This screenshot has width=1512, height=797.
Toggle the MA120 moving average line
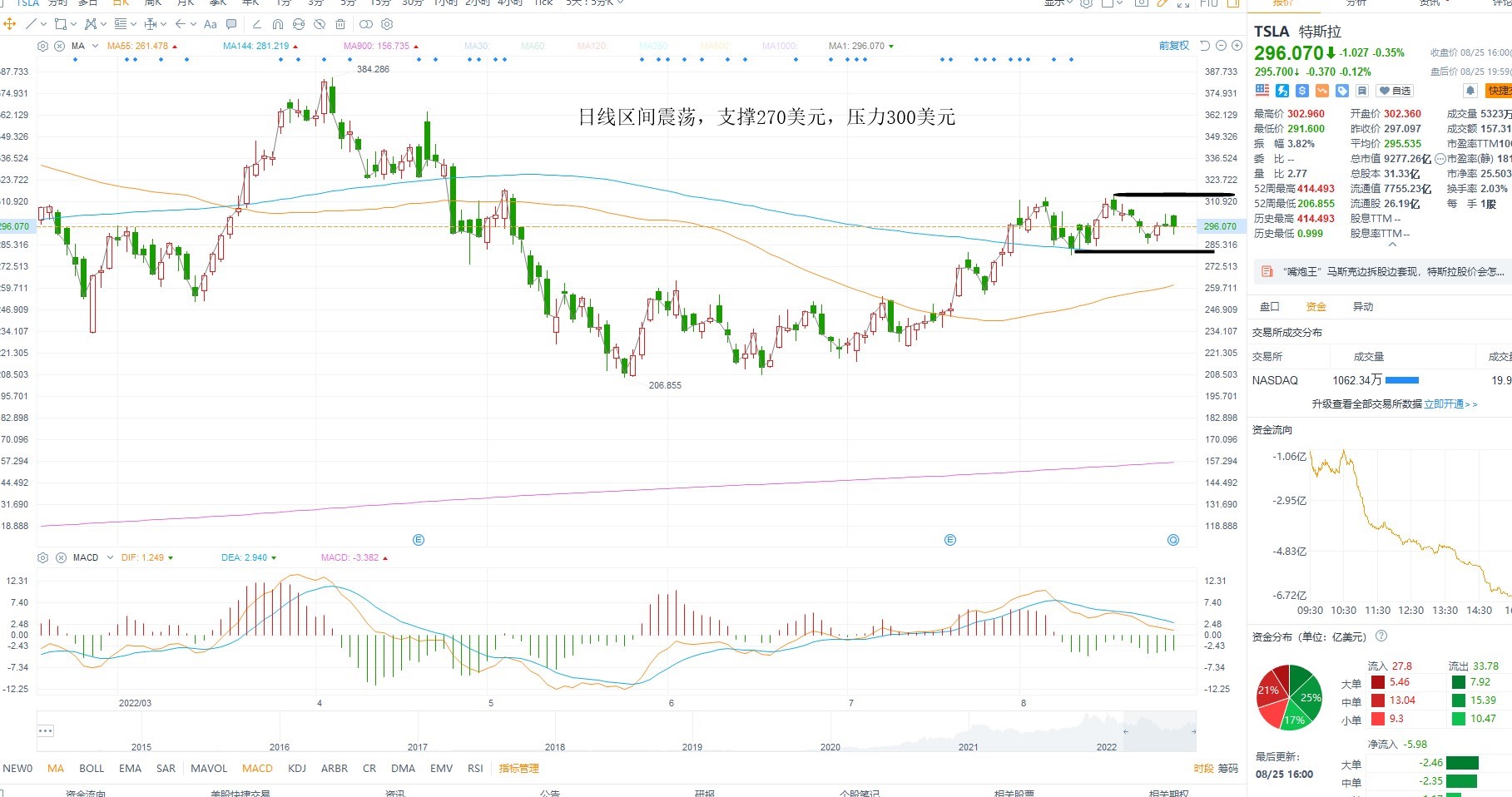(592, 46)
